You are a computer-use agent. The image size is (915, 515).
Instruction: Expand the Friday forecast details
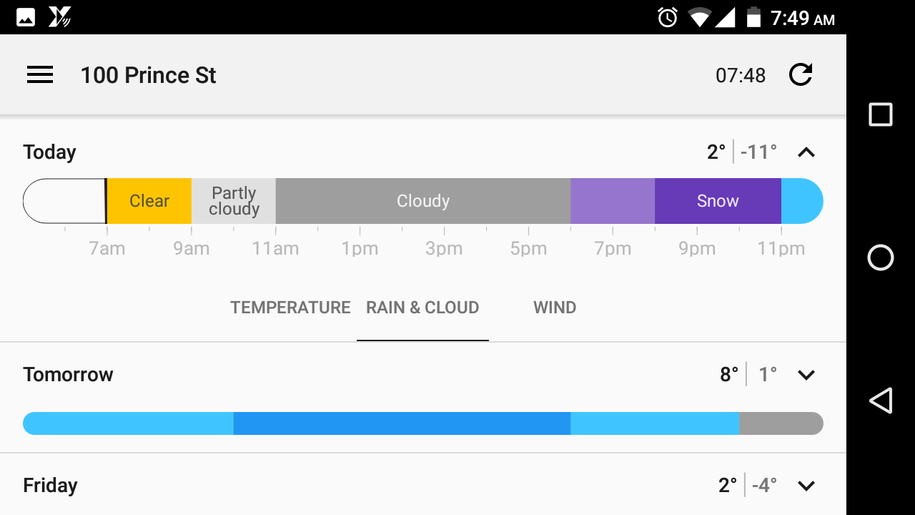[806, 485]
